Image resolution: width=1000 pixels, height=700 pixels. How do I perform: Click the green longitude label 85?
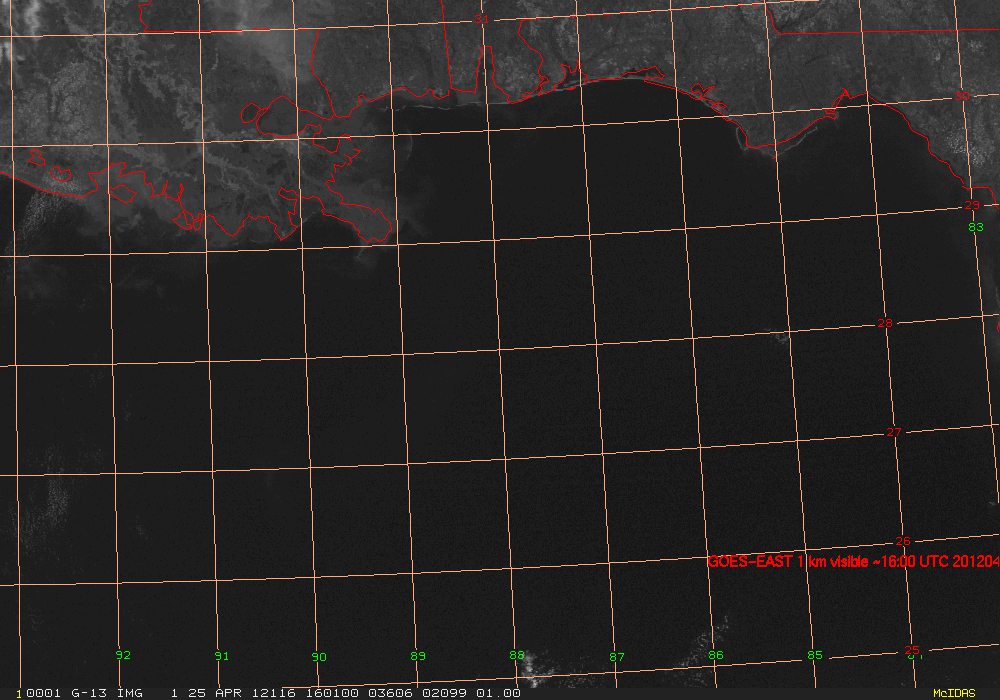coord(814,655)
